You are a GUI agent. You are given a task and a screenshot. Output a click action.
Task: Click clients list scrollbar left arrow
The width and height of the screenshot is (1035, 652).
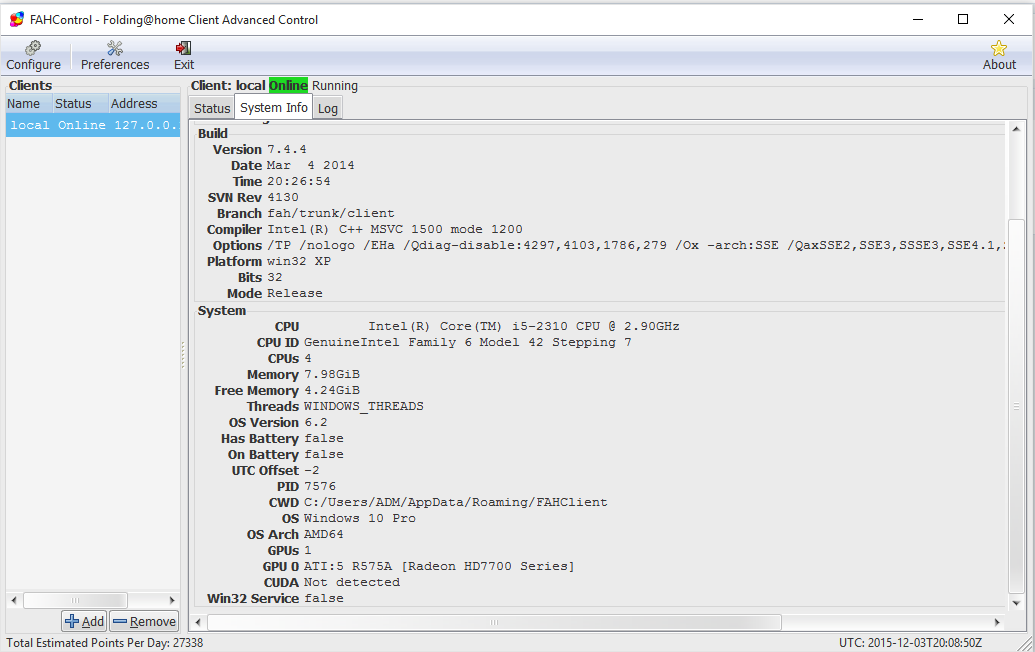tap(14, 601)
